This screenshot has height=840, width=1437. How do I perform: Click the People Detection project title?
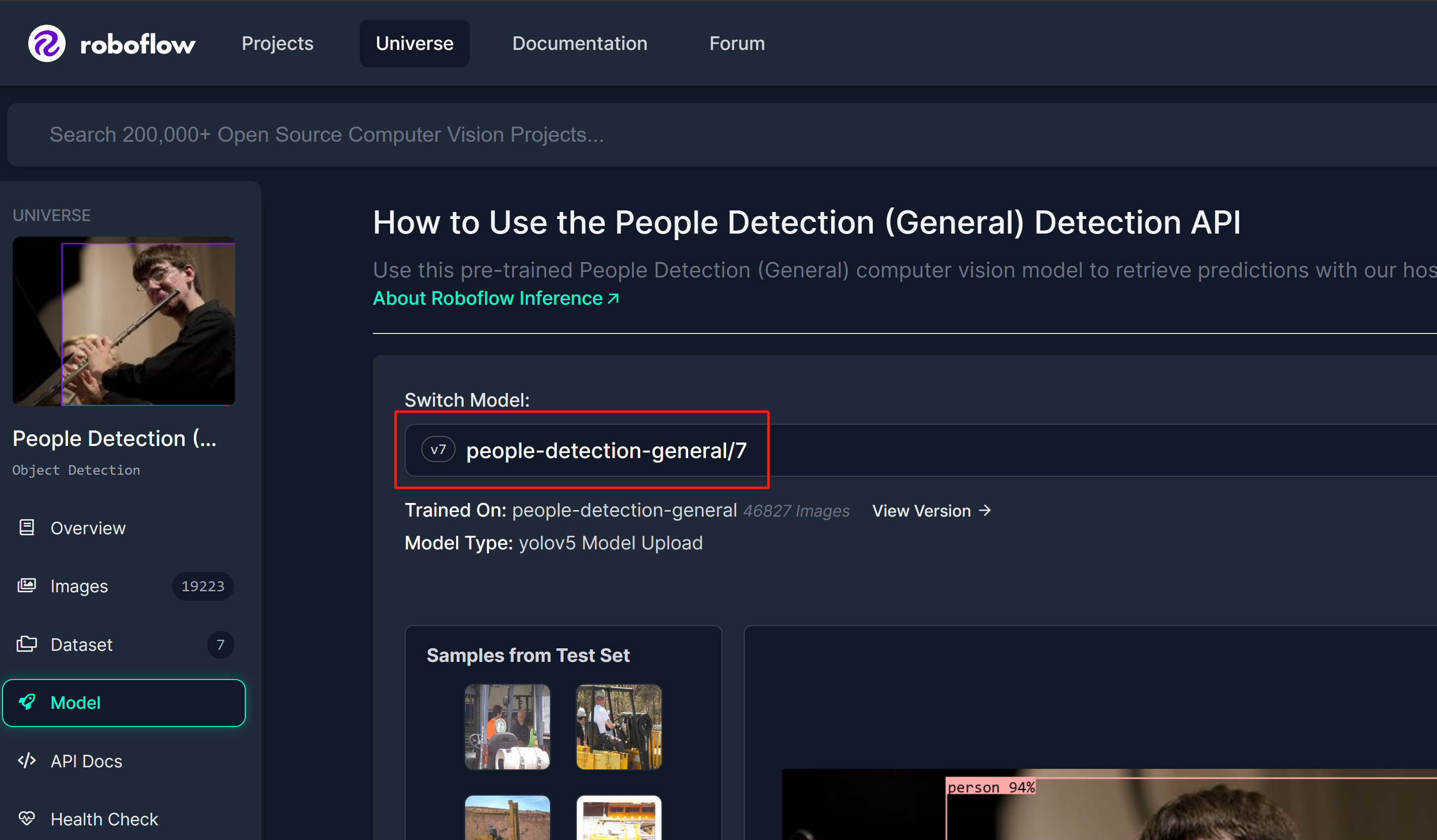coord(115,438)
